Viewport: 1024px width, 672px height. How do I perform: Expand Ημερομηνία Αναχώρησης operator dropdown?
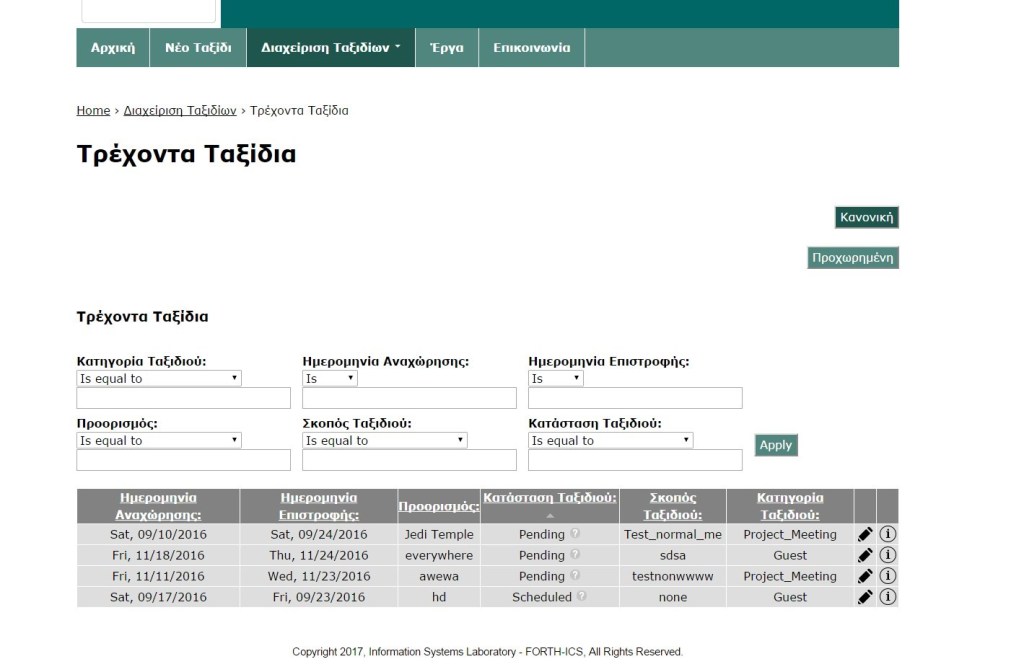point(330,379)
